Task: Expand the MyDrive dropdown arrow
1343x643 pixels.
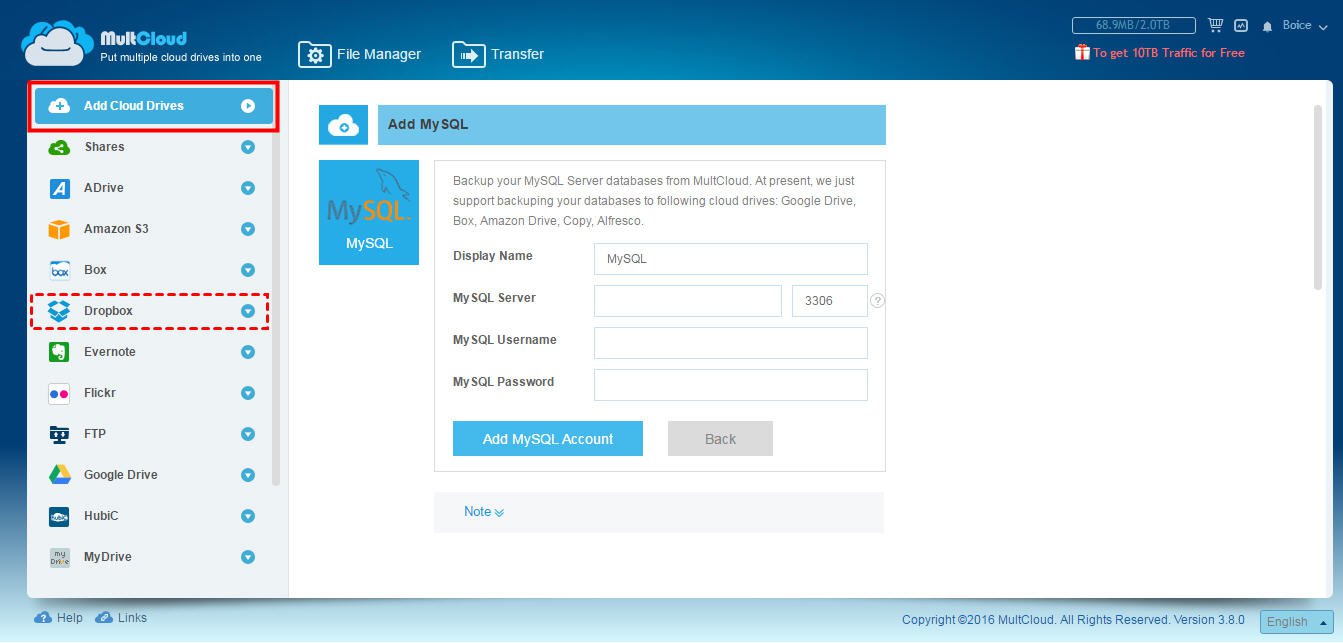Action: pyautogui.click(x=248, y=557)
